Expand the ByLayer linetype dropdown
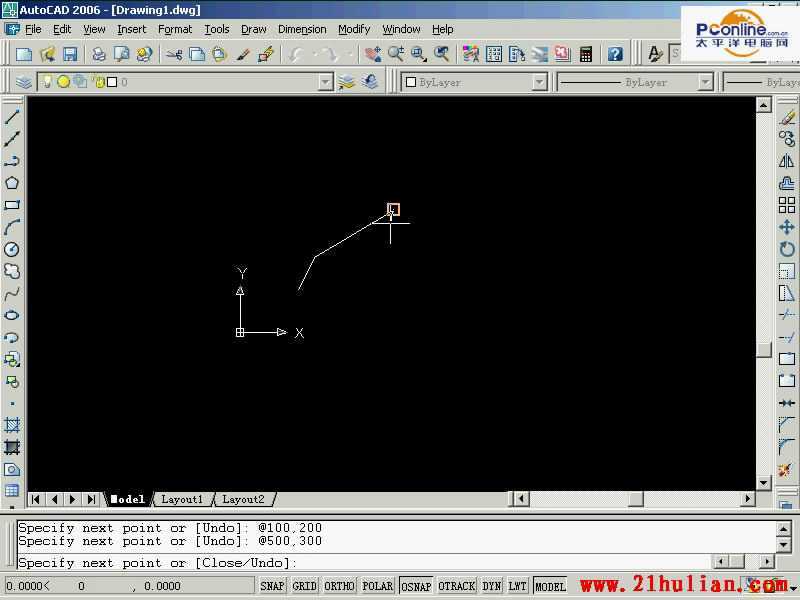 [x=705, y=82]
